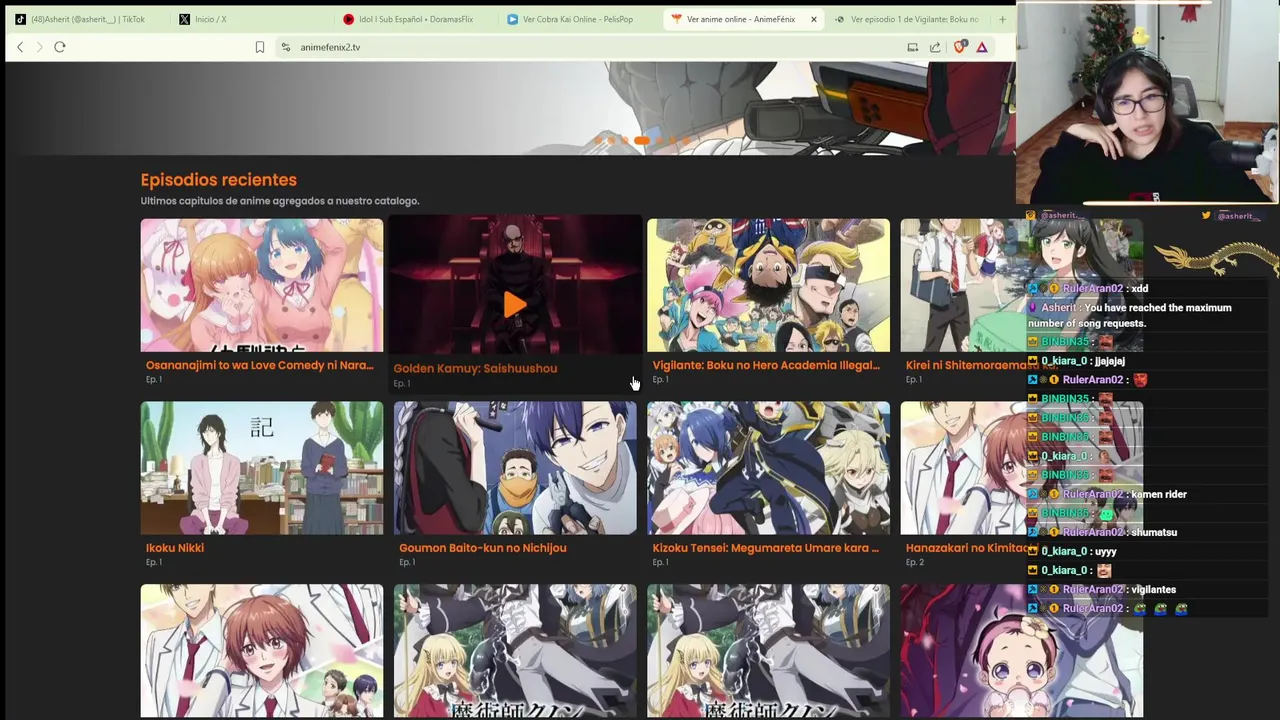Open Osananajimi to wa Love Comedy title link
The height and width of the screenshot is (720, 1280).
click(x=259, y=366)
